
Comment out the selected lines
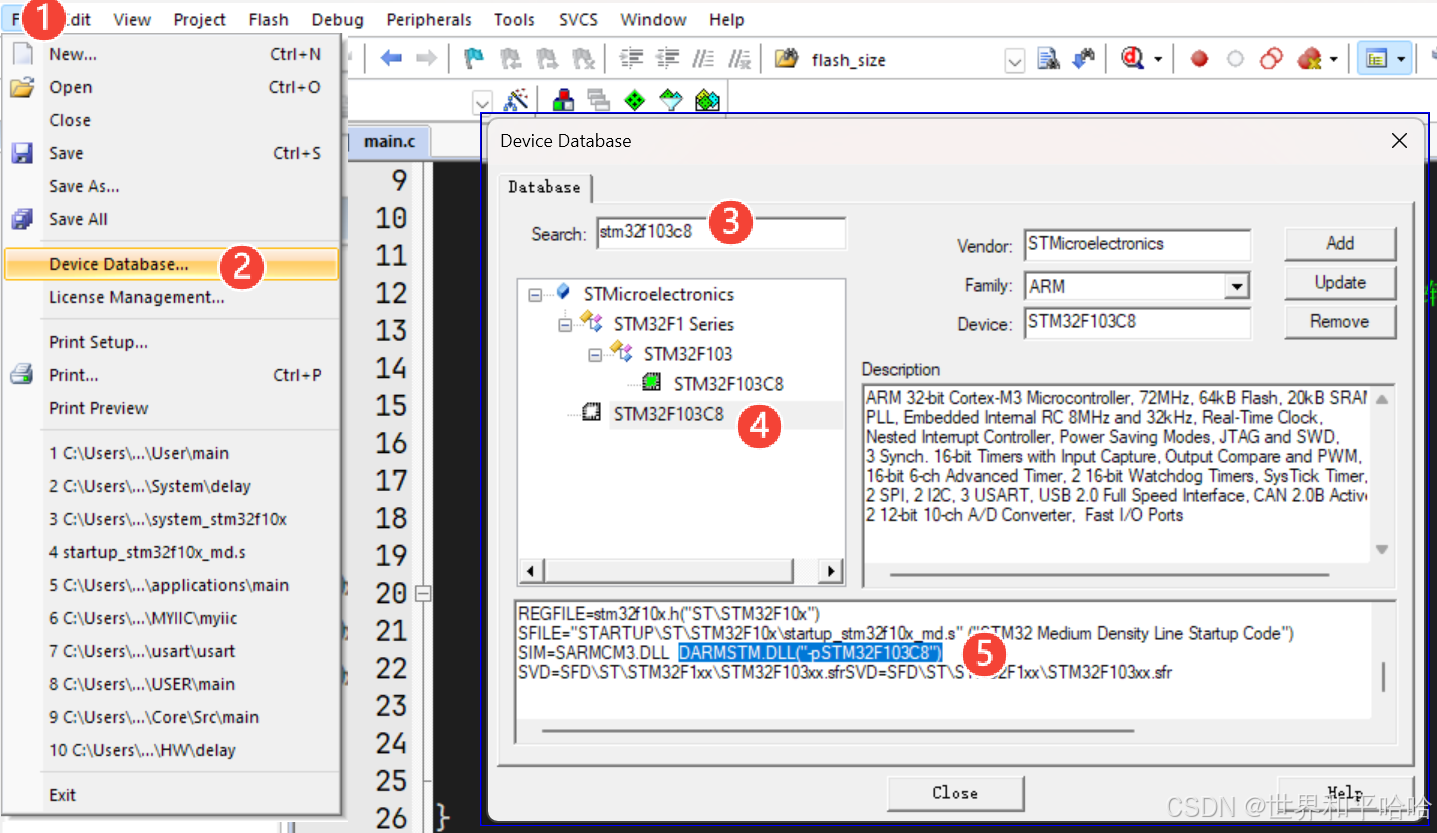click(704, 59)
